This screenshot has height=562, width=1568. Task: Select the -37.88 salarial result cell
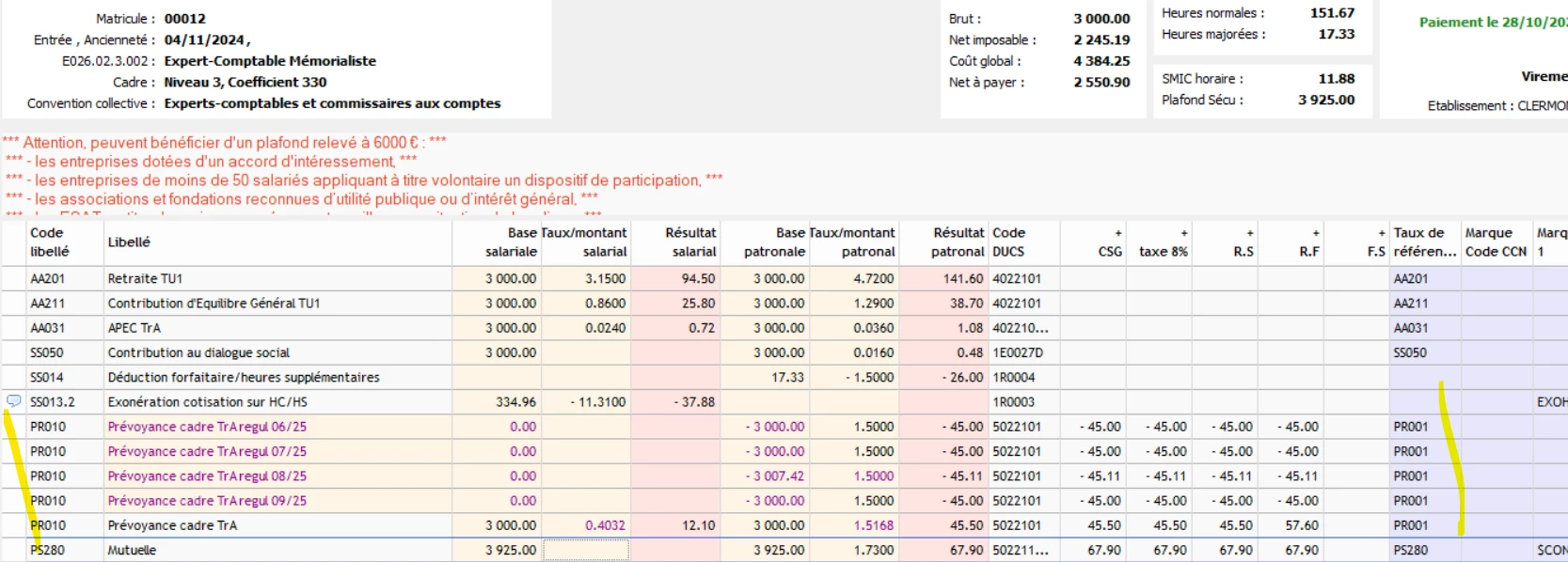(x=694, y=401)
